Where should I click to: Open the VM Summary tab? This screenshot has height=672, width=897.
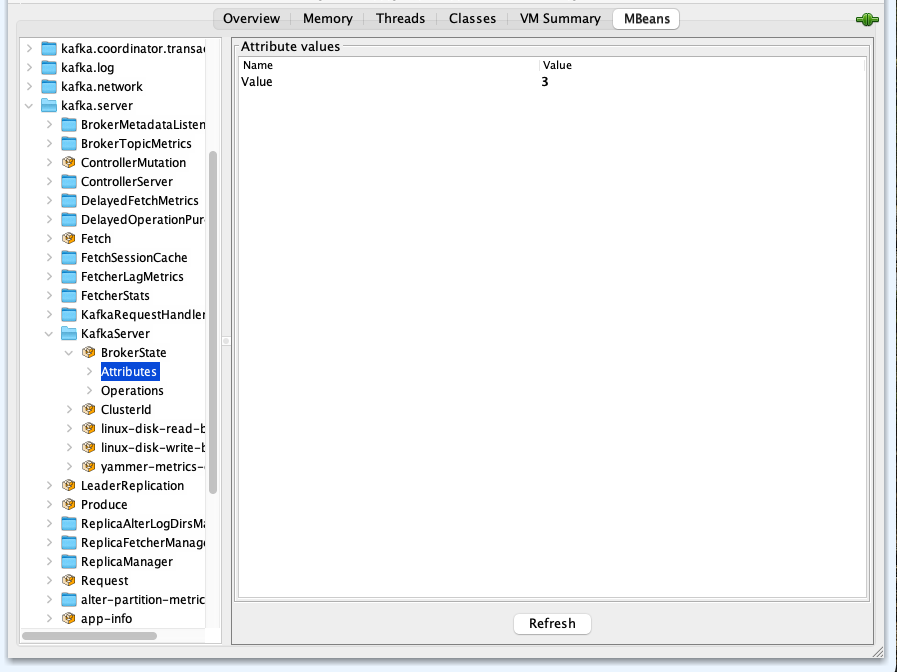pyautogui.click(x=560, y=19)
